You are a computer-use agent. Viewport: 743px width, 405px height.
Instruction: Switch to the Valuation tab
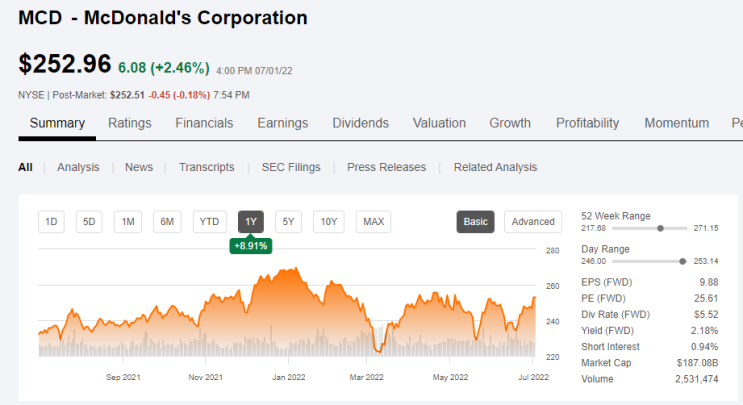point(439,123)
